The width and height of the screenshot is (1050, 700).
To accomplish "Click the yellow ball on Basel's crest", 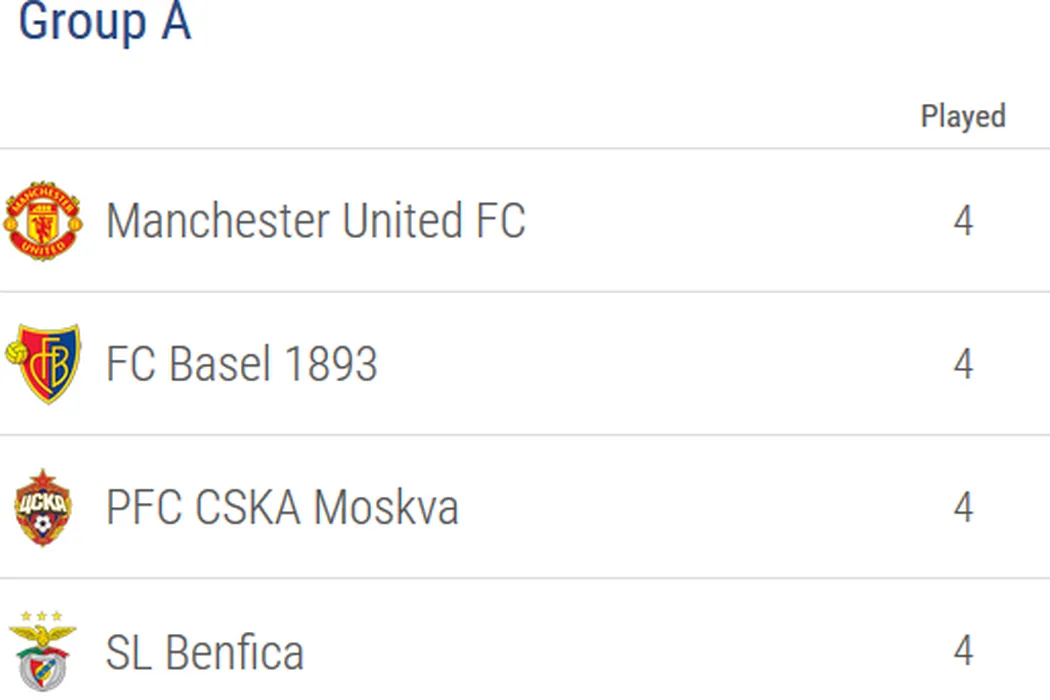I will 16,353.
